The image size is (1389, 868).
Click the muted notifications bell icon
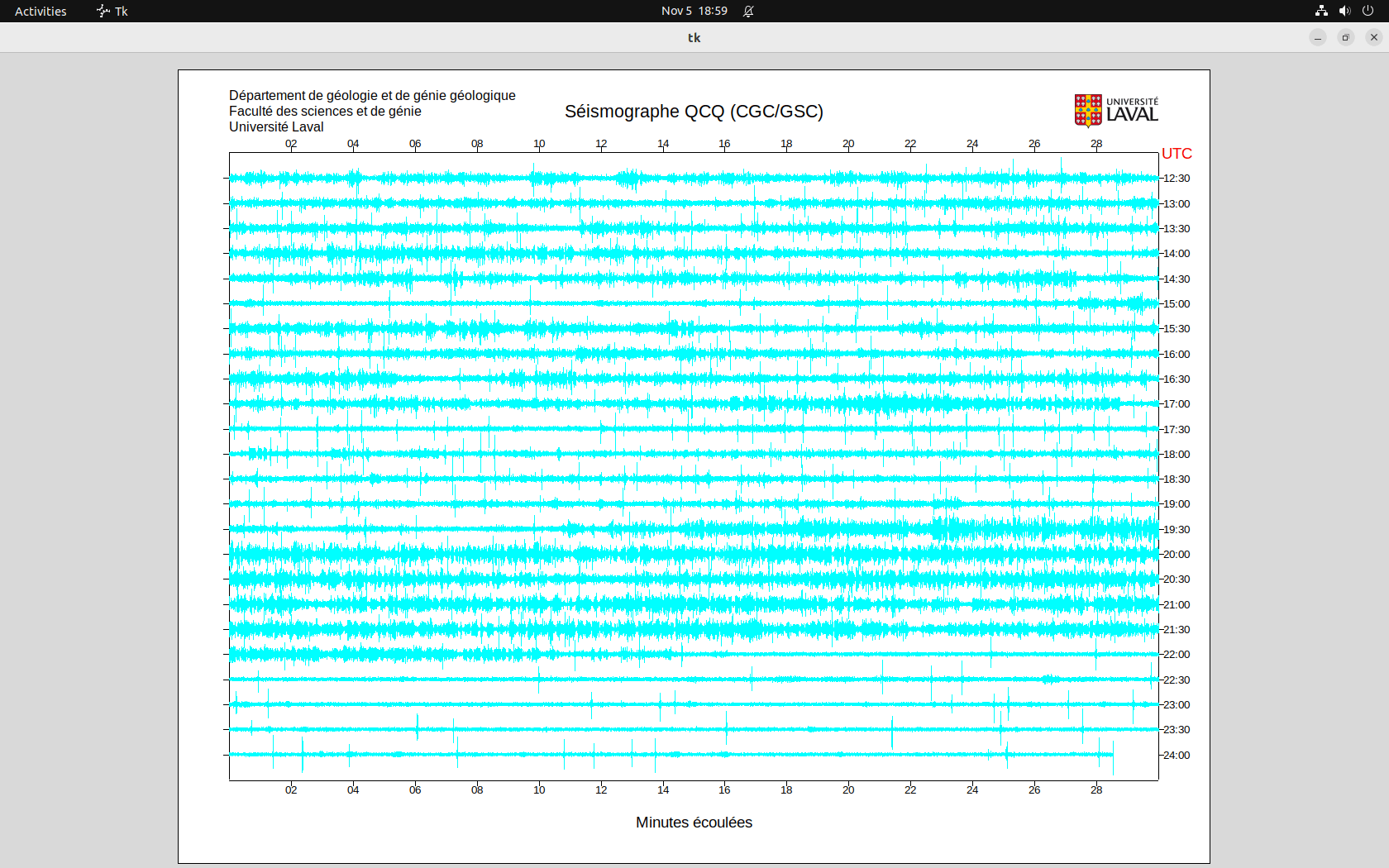click(748, 11)
